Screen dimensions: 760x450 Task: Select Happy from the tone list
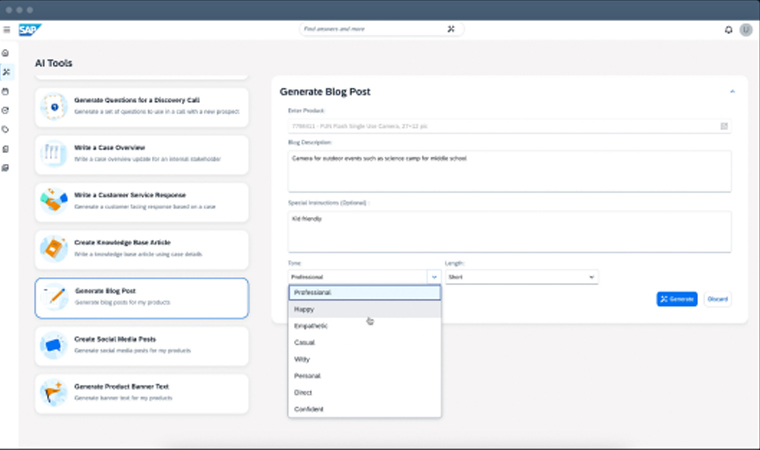pos(304,310)
